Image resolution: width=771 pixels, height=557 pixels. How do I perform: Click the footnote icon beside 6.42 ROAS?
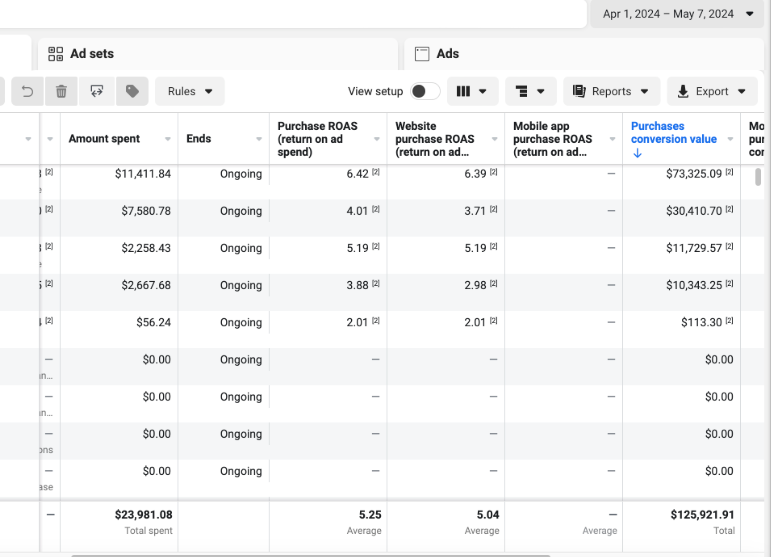(x=376, y=173)
